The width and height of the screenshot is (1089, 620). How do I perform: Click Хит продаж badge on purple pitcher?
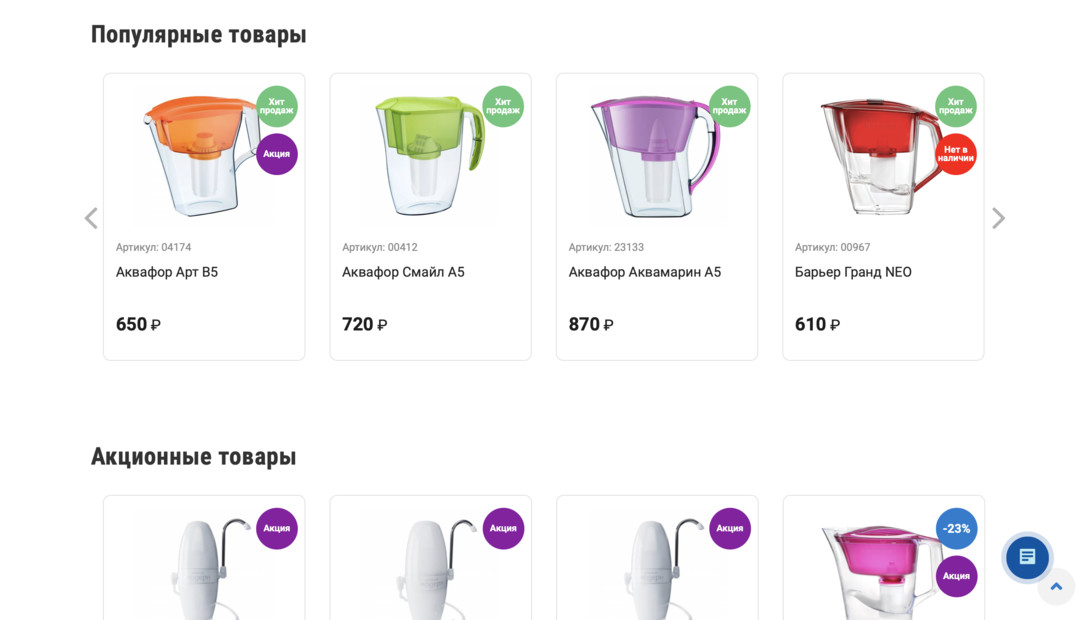pyautogui.click(x=729, y=106)
